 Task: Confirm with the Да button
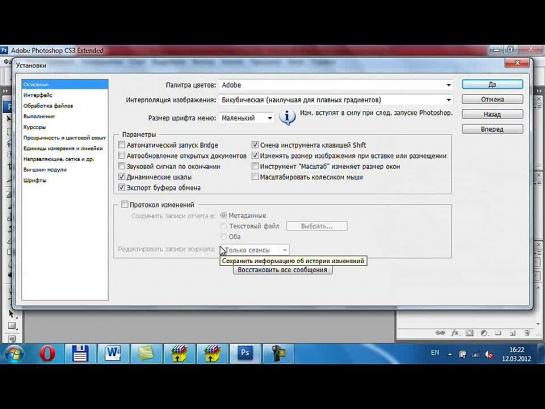492,84
